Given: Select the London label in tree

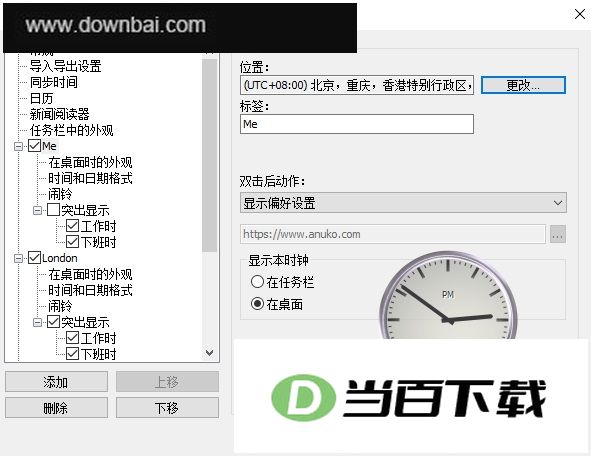Looking at the screenshot, I should (x=60, y=258).
